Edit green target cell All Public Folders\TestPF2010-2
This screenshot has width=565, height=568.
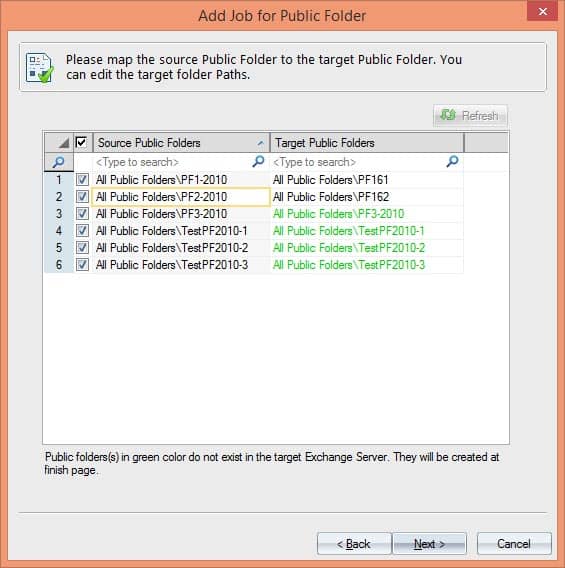coord(367,248)
